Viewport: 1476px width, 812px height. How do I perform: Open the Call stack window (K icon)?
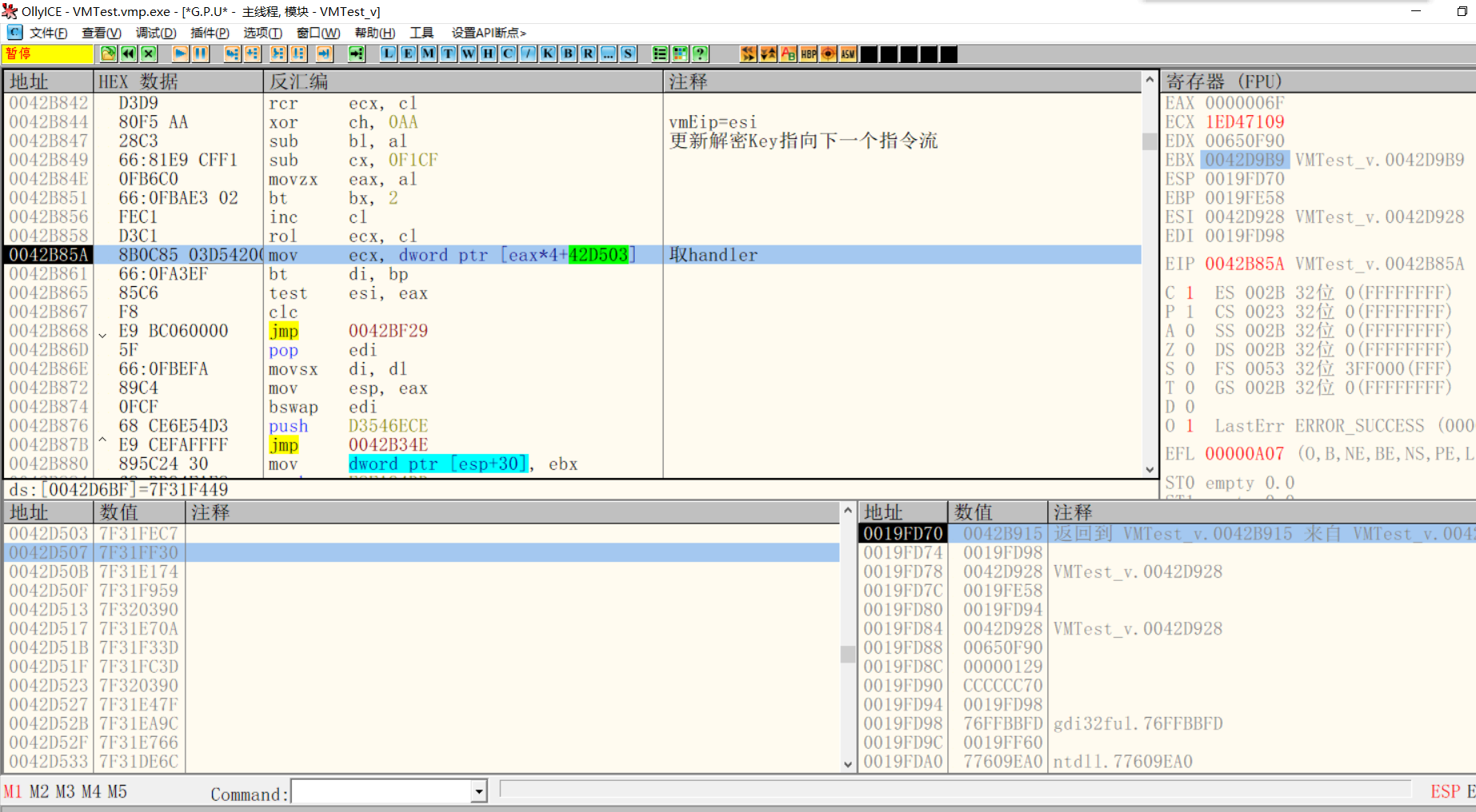(x=548, y=54)
